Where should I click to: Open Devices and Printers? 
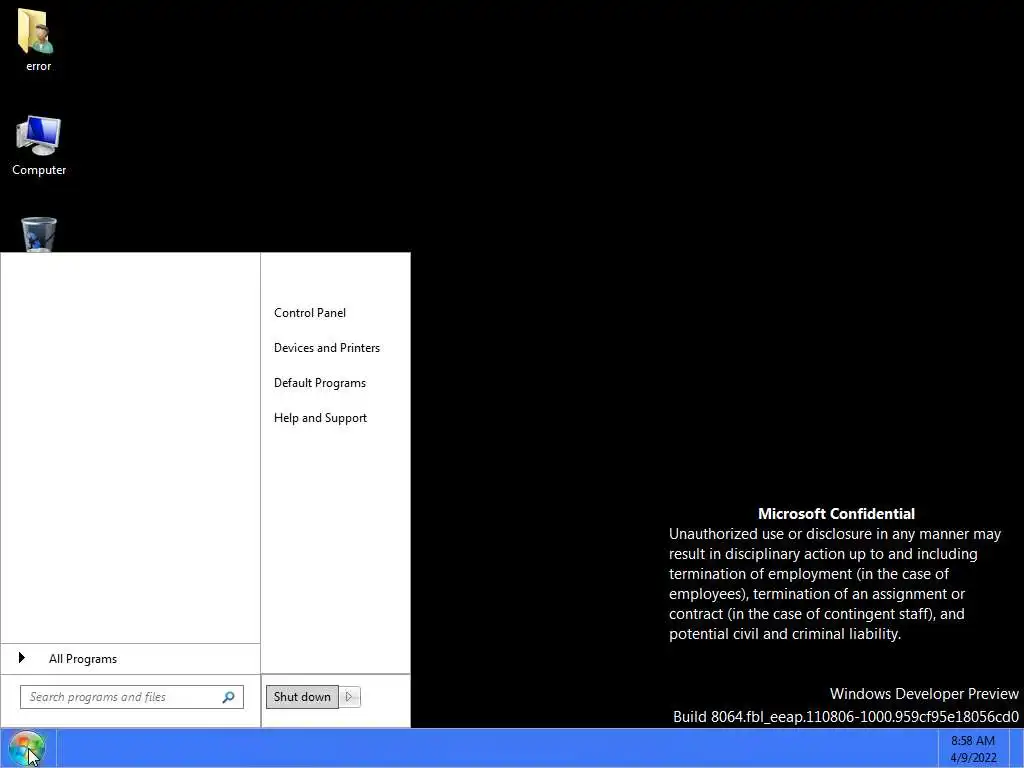coord(327,348)
